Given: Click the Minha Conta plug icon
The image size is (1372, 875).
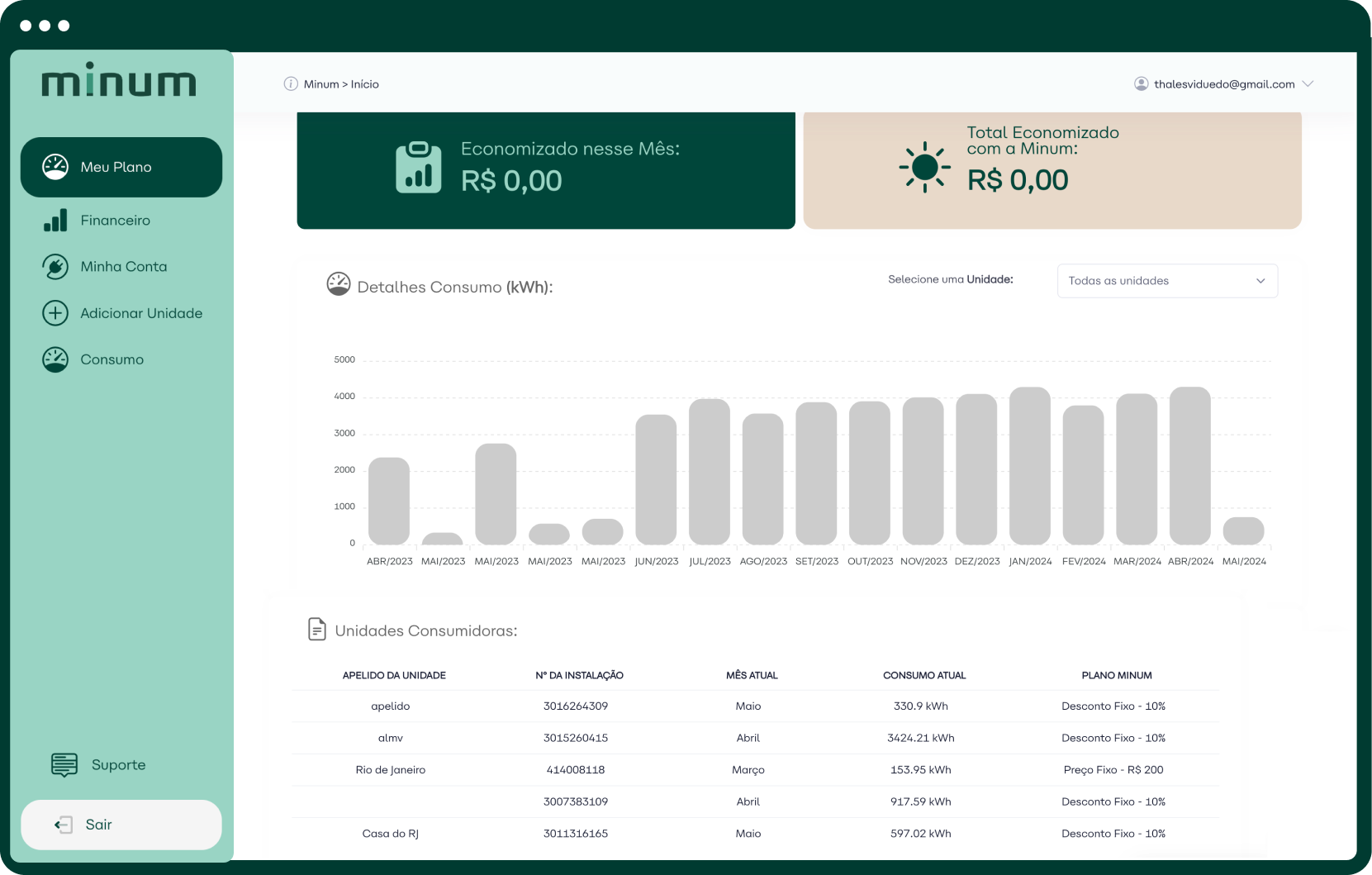Looking at the screenshot, I should coord(55,267).
